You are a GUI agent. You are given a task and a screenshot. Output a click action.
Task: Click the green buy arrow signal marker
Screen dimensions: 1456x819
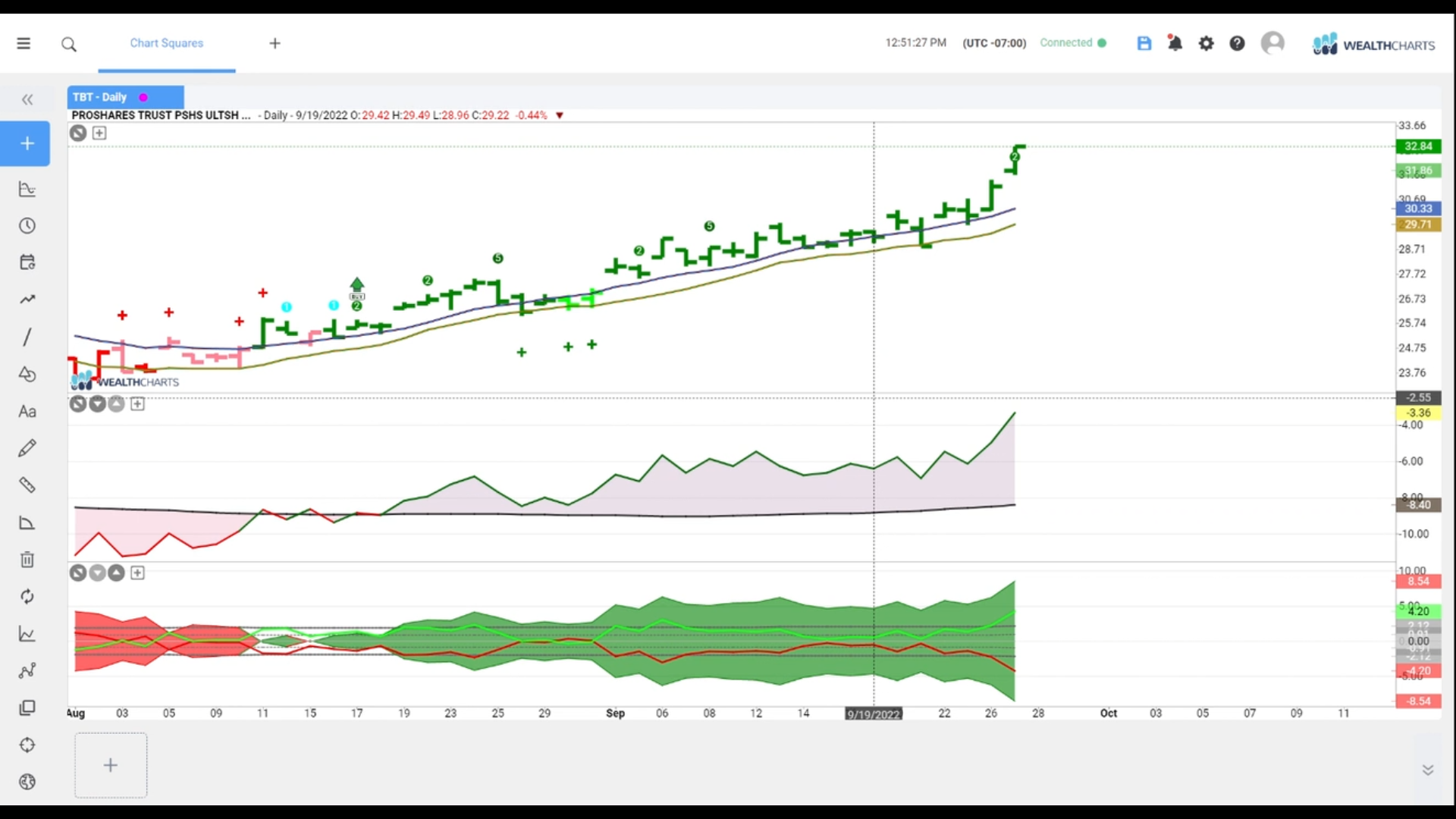pyautogui.click(x=357, y=287)
